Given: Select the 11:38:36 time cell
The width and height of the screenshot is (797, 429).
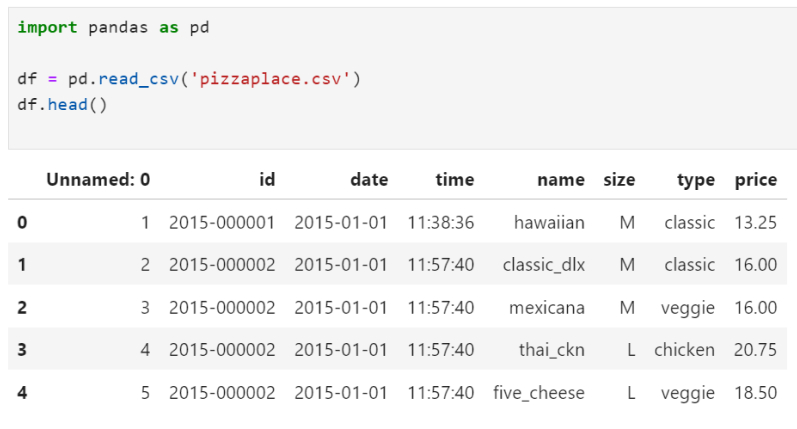Looking at the screenshot, I should pos(441,222).
